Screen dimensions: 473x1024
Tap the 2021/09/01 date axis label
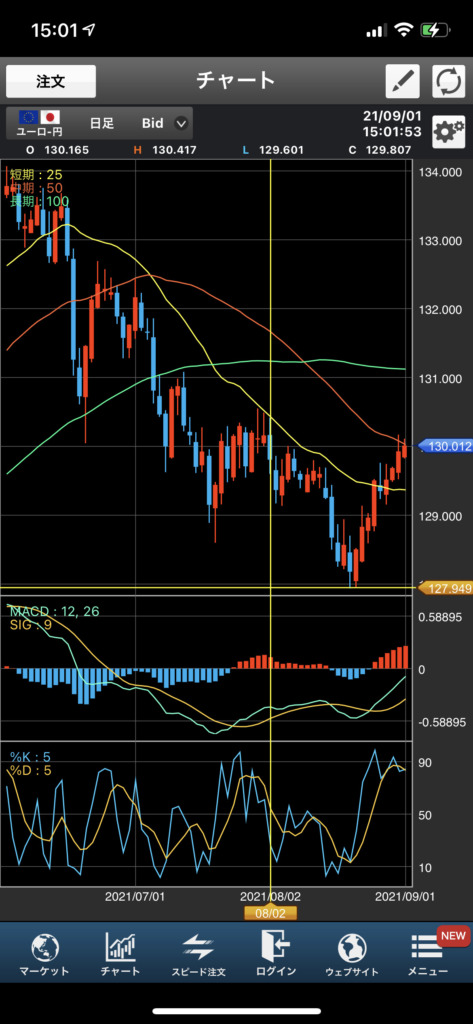point(406,897)
